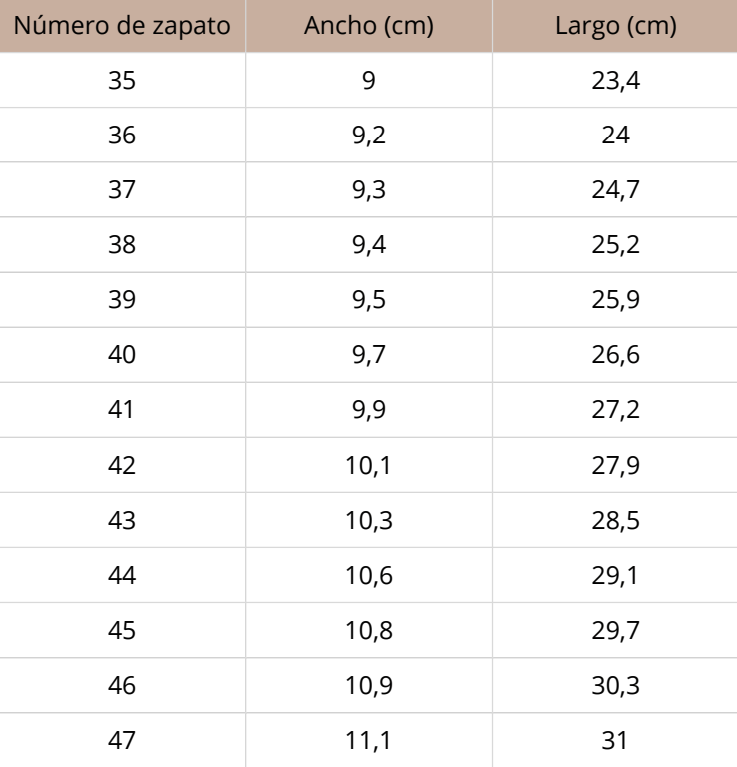Select the width value 11,1

tap(369, 740)
